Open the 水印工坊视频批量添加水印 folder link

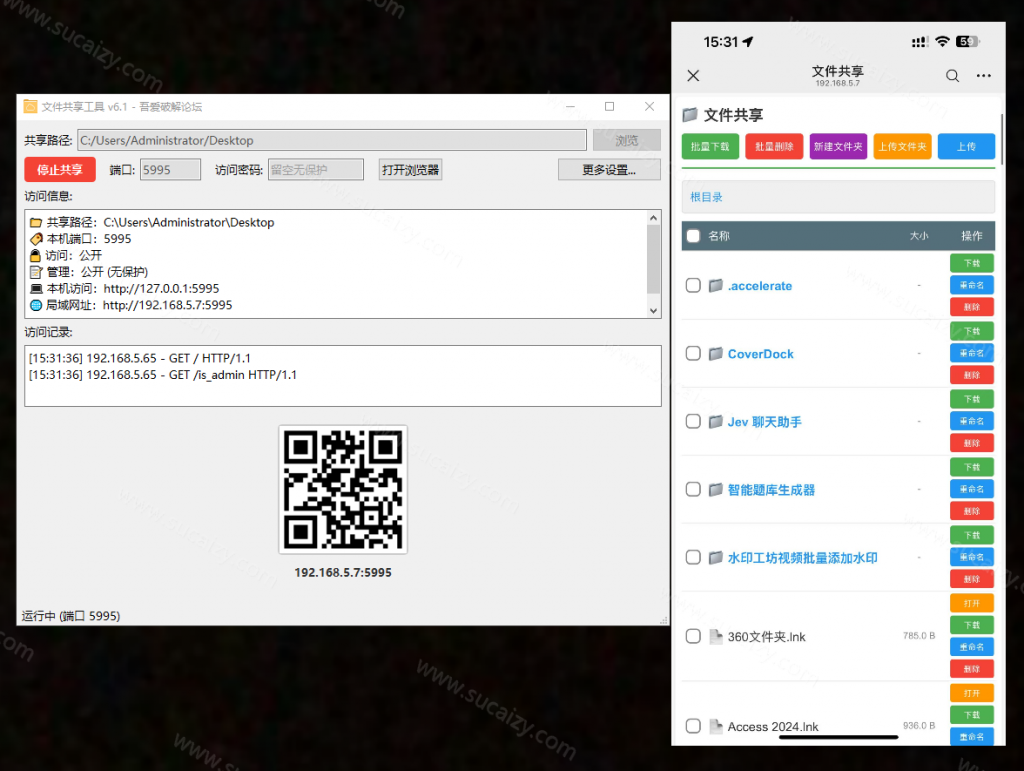(x=803, y=558)
